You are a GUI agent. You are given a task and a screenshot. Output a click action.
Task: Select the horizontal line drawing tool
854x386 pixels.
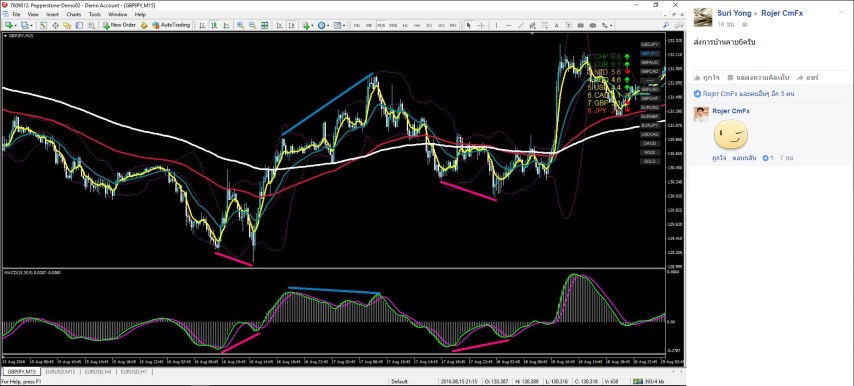coord(509,25)
